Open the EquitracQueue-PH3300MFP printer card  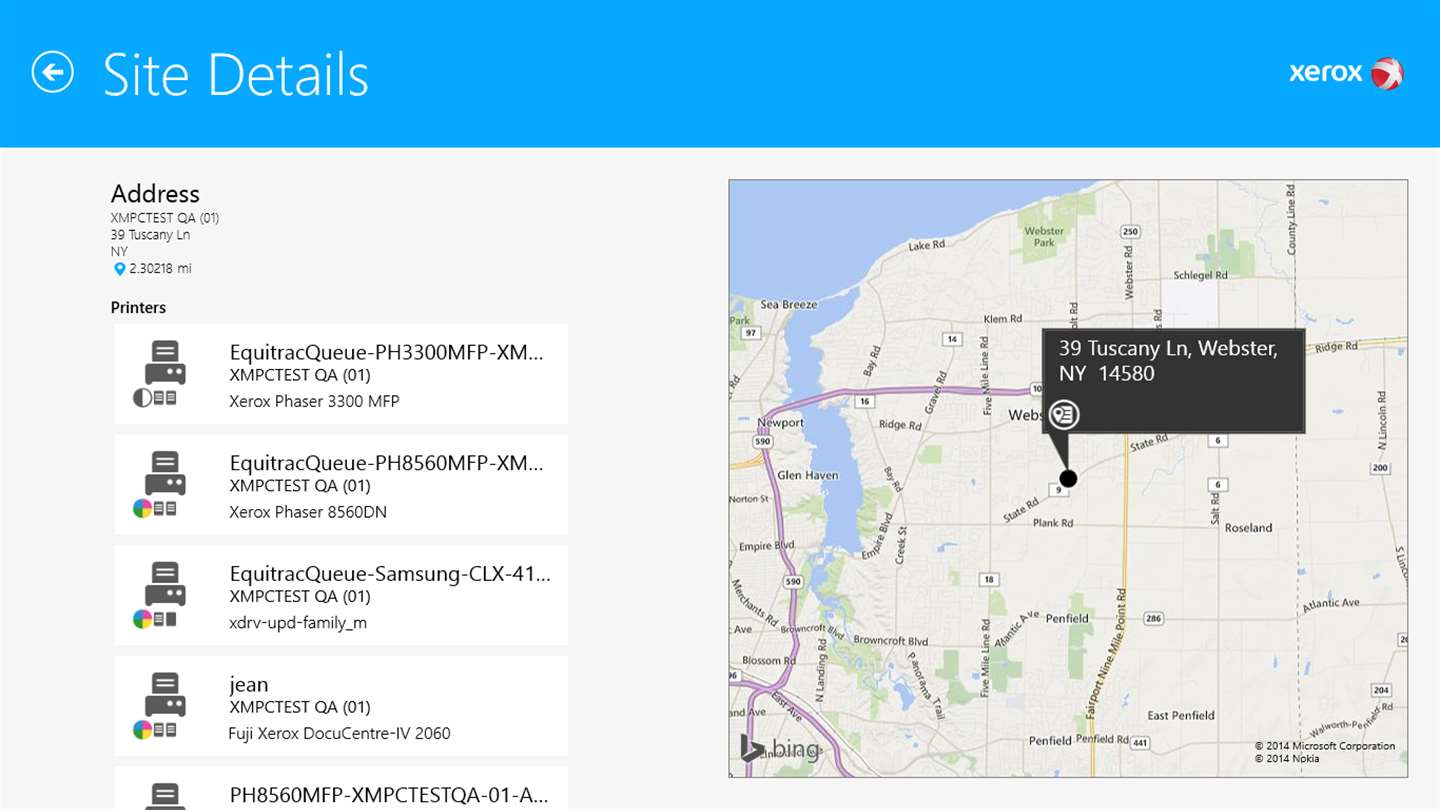[341, 374]
